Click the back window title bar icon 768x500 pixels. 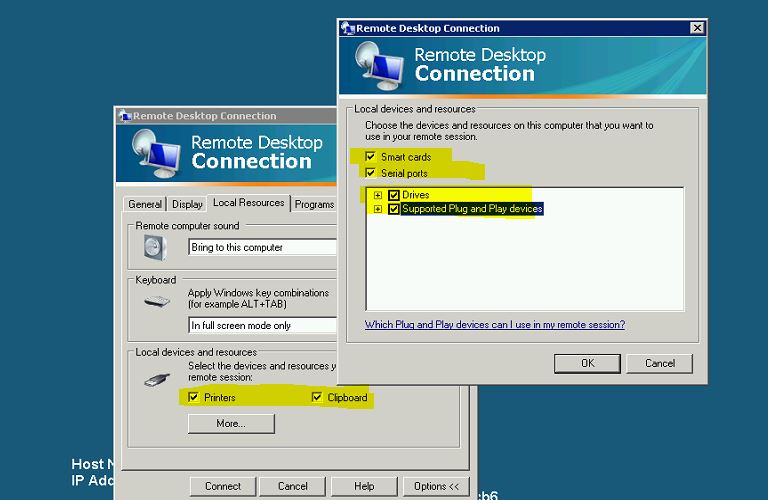[x=125, y=116]
